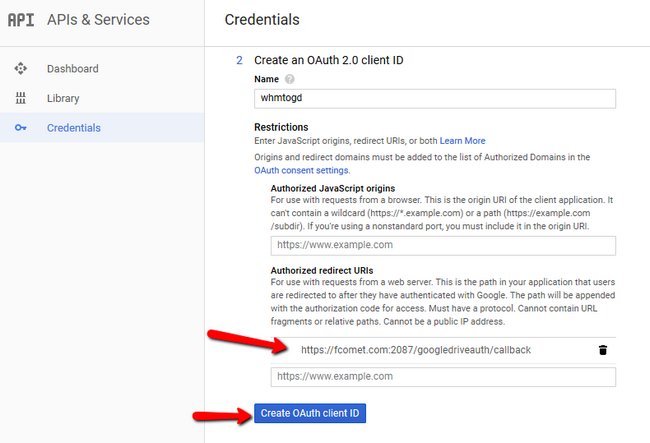Open the help tooltip beside Name

290,79
